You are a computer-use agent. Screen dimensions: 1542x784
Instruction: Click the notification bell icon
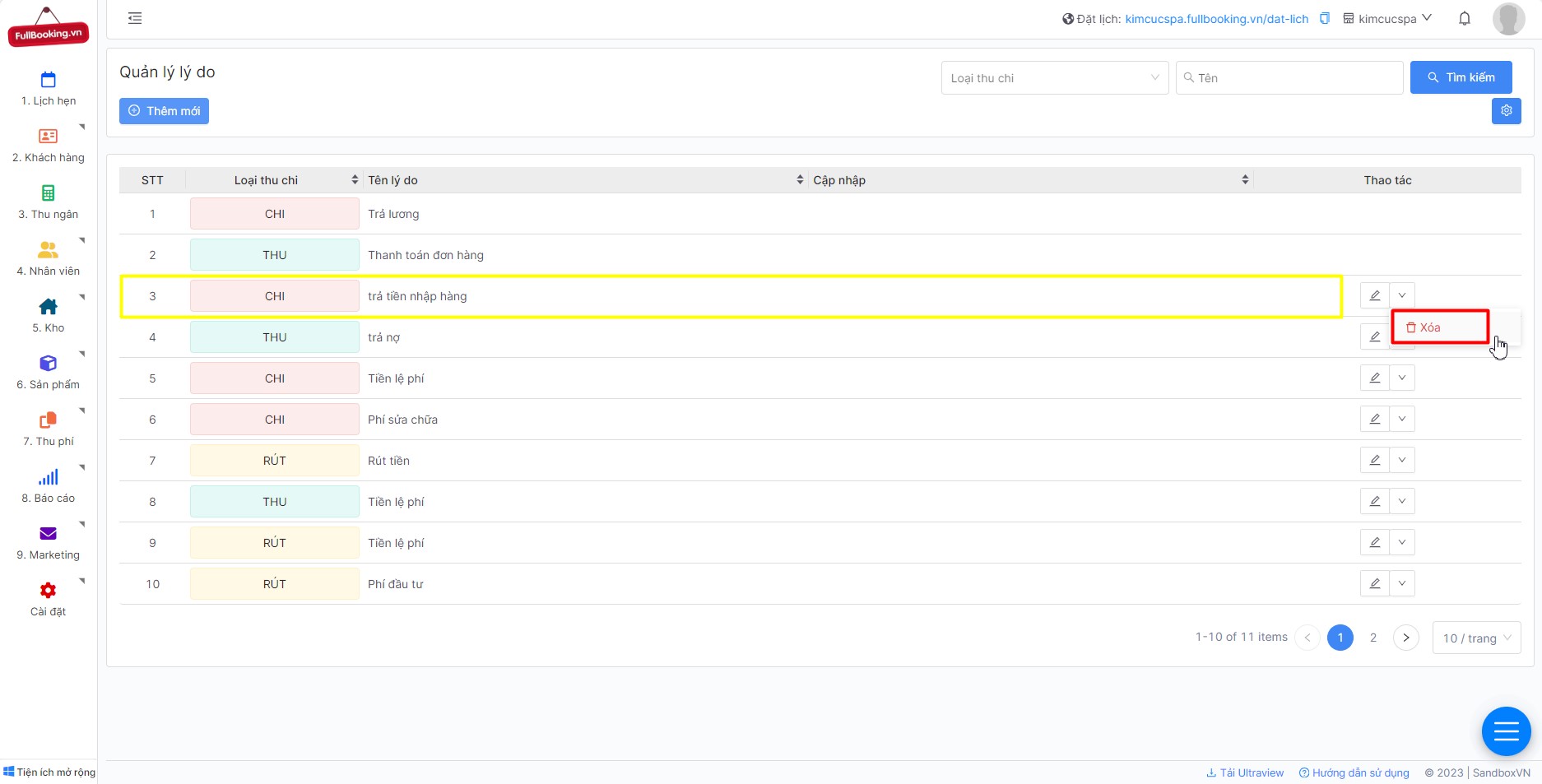click(x=1465, y=18)
